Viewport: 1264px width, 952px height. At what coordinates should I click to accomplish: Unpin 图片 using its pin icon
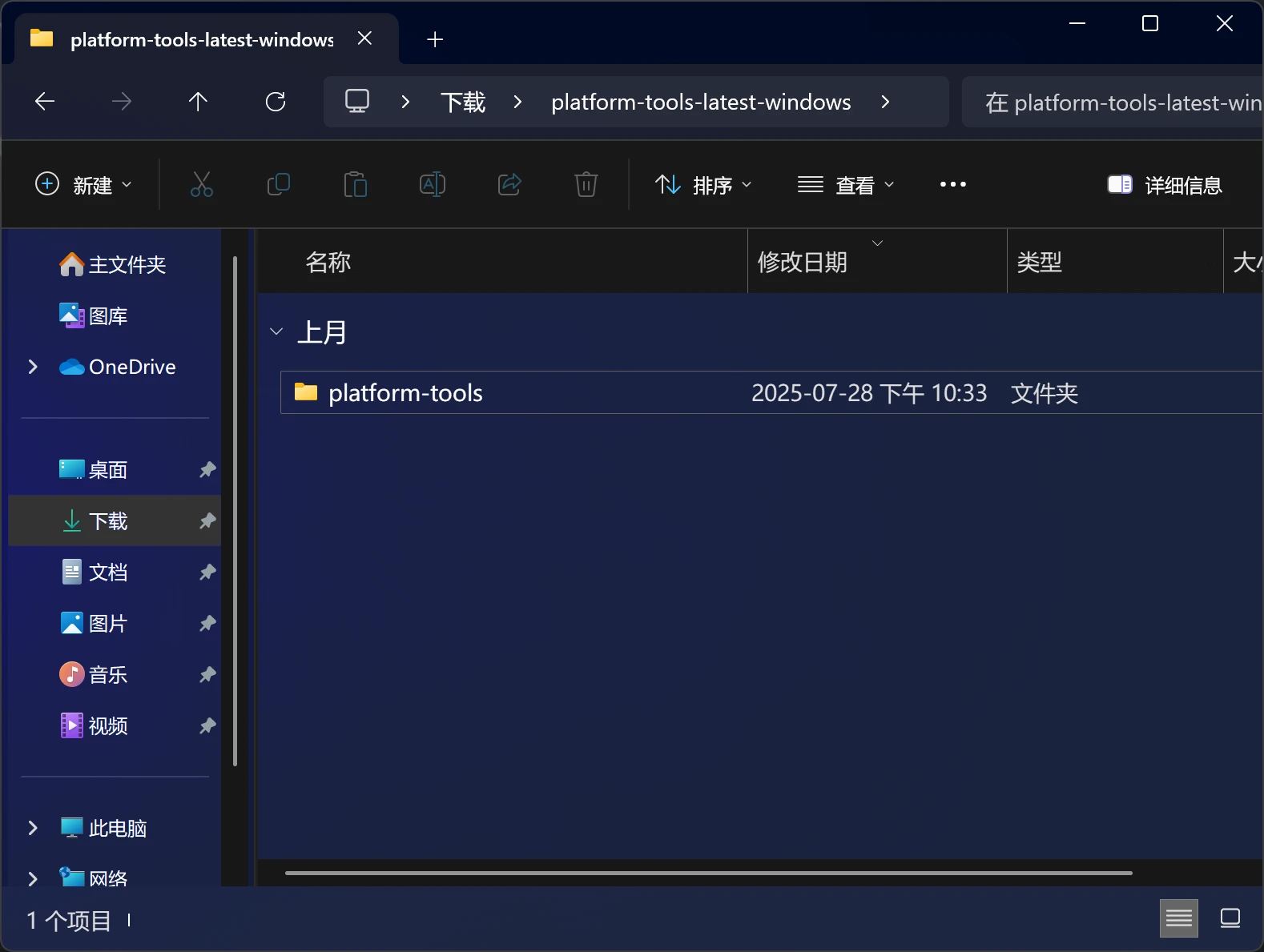tap(207, 623)
